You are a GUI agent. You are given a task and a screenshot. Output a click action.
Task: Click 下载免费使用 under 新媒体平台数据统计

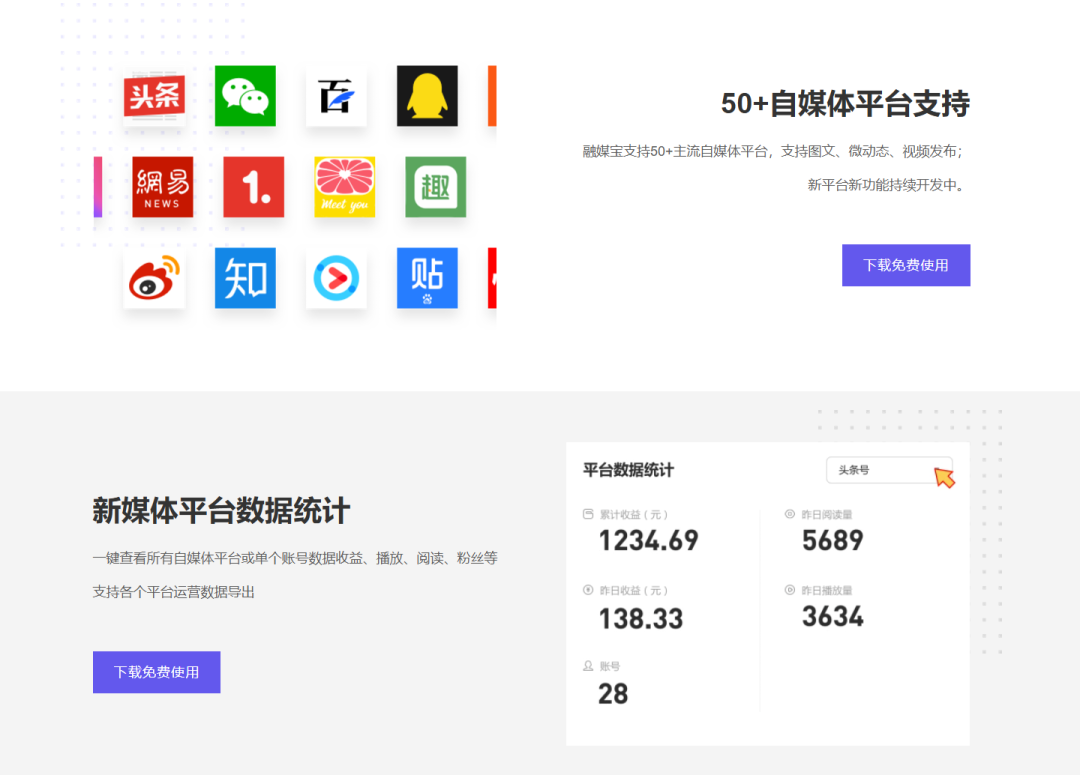tap(156, 672)
